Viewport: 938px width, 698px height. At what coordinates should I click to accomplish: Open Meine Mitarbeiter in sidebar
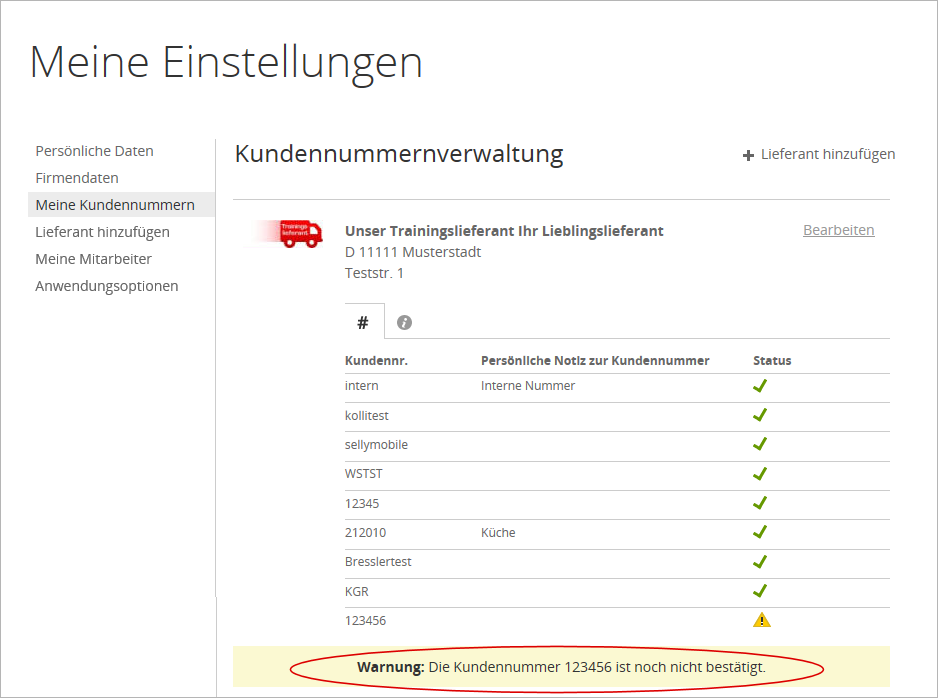(x=94, y=259)
